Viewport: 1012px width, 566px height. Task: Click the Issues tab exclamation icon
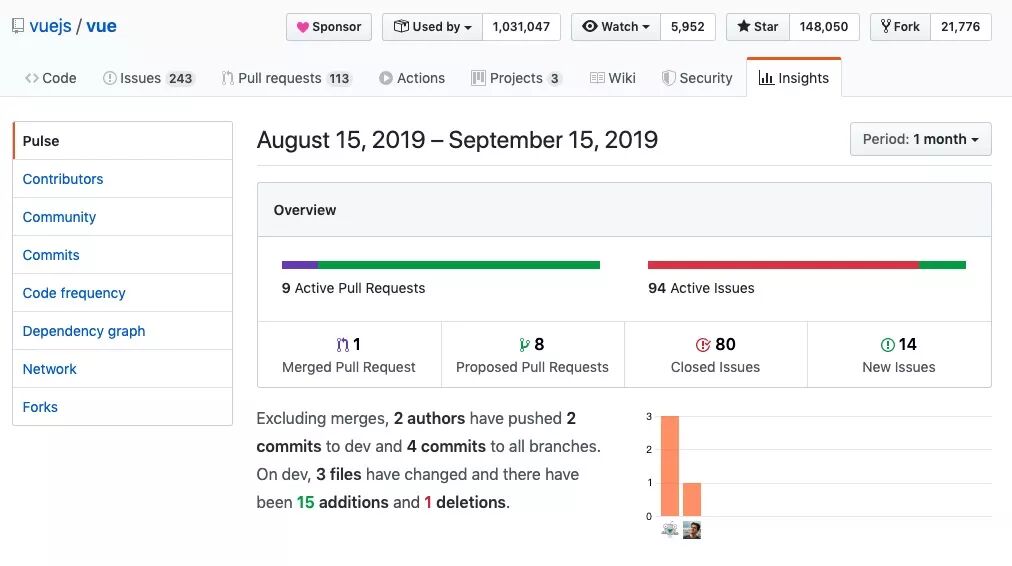pos(110,78)
